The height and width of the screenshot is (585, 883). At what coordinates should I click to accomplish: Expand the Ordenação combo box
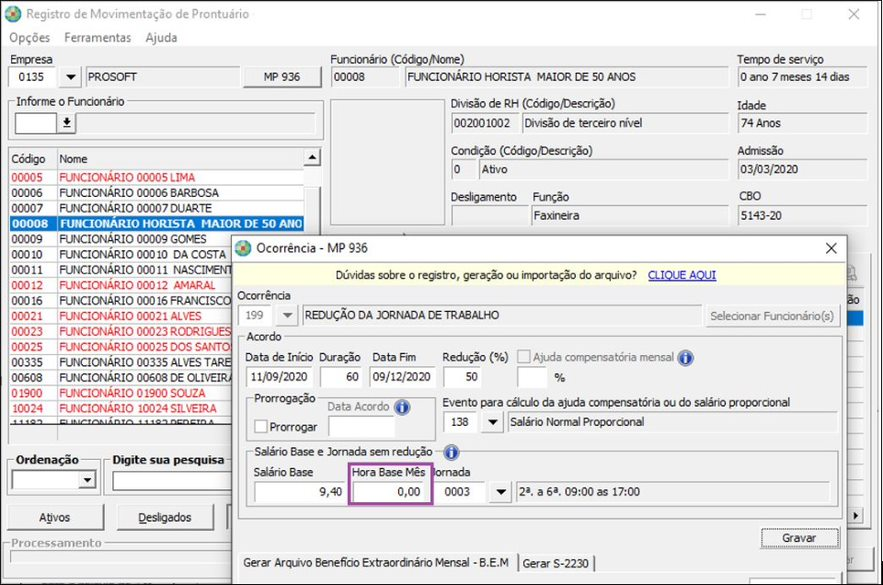[85, 481]
